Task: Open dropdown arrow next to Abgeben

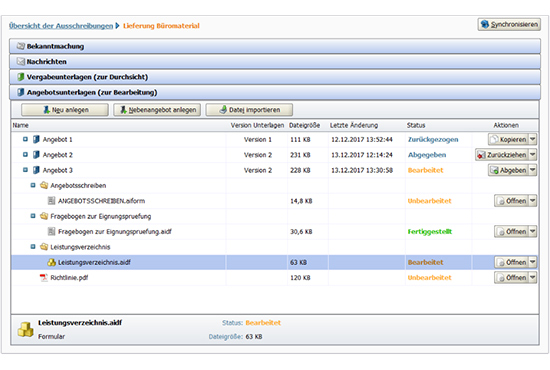Action: point(532,170)
